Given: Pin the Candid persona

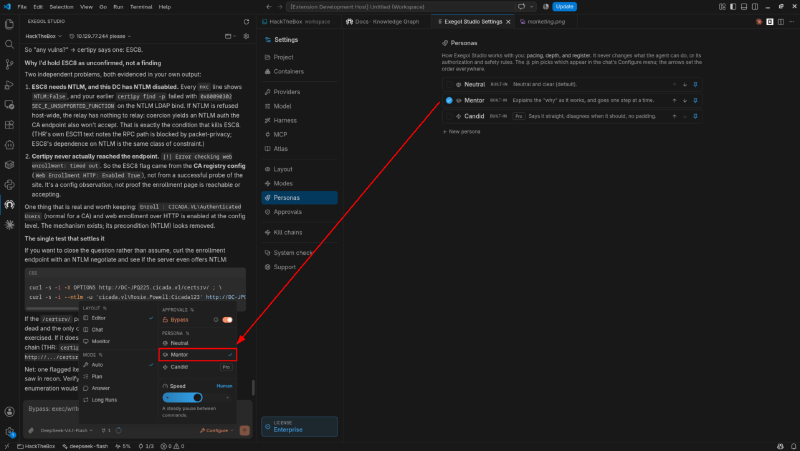Looking at the screenshot, I should pos(695,116).
